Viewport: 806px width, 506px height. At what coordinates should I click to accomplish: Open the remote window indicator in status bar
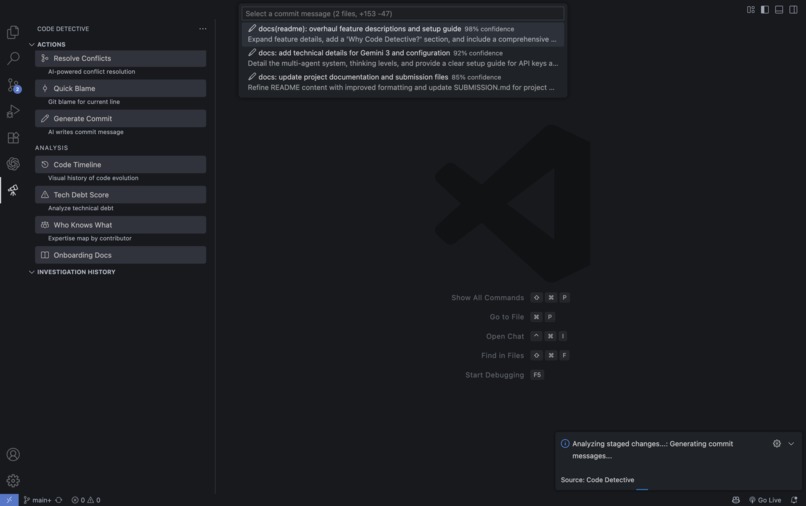(x=9, y=500)
